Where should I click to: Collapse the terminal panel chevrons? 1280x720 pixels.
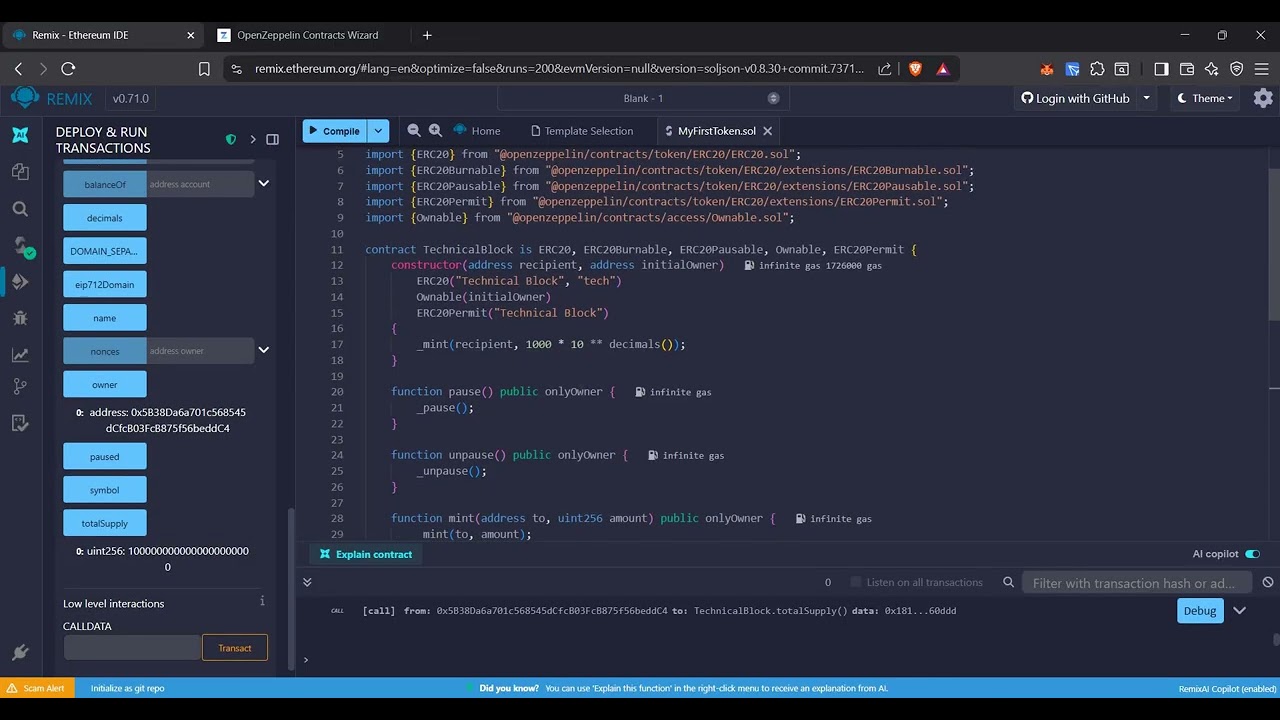coord(307,582)
